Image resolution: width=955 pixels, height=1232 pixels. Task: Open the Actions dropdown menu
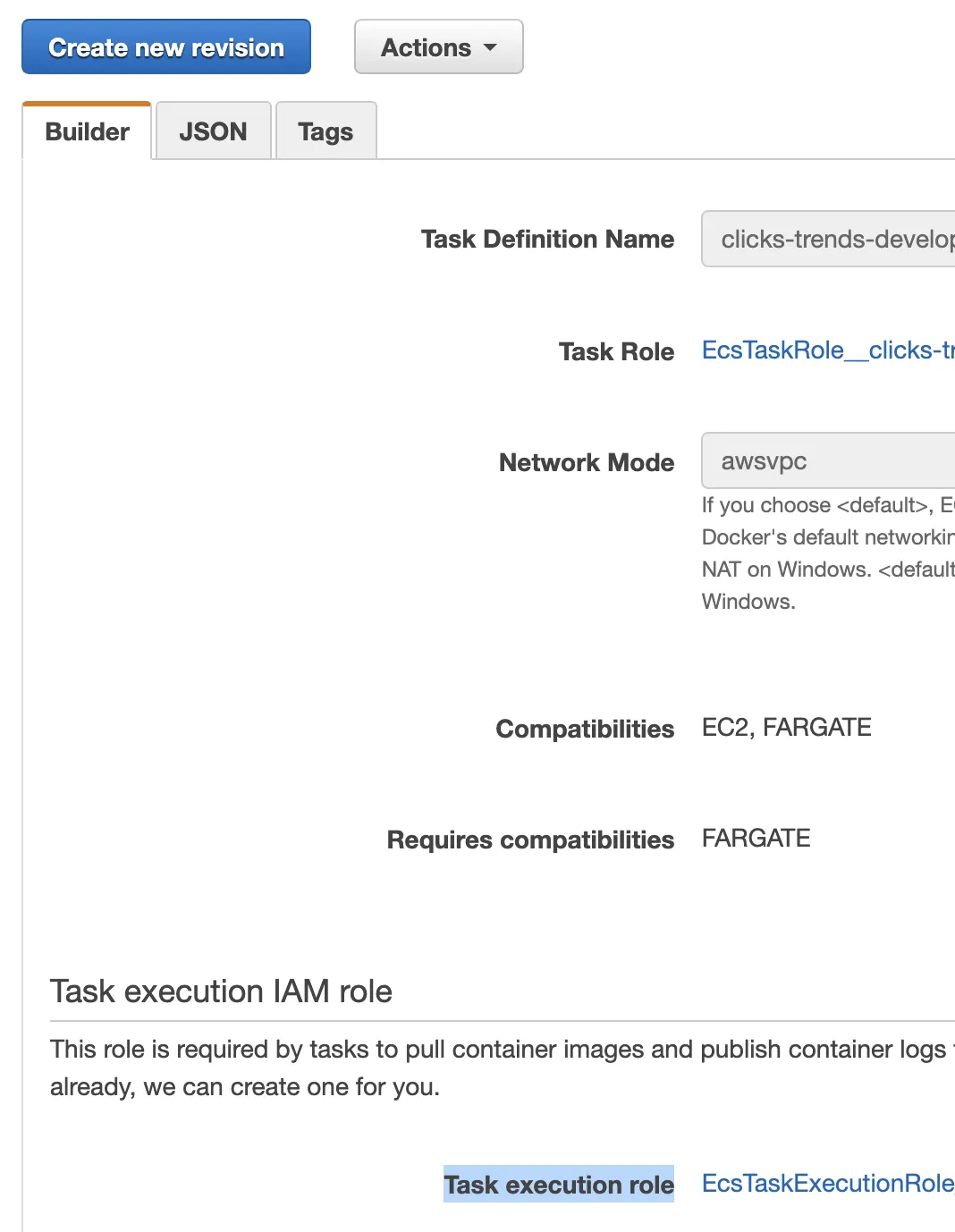427,47
